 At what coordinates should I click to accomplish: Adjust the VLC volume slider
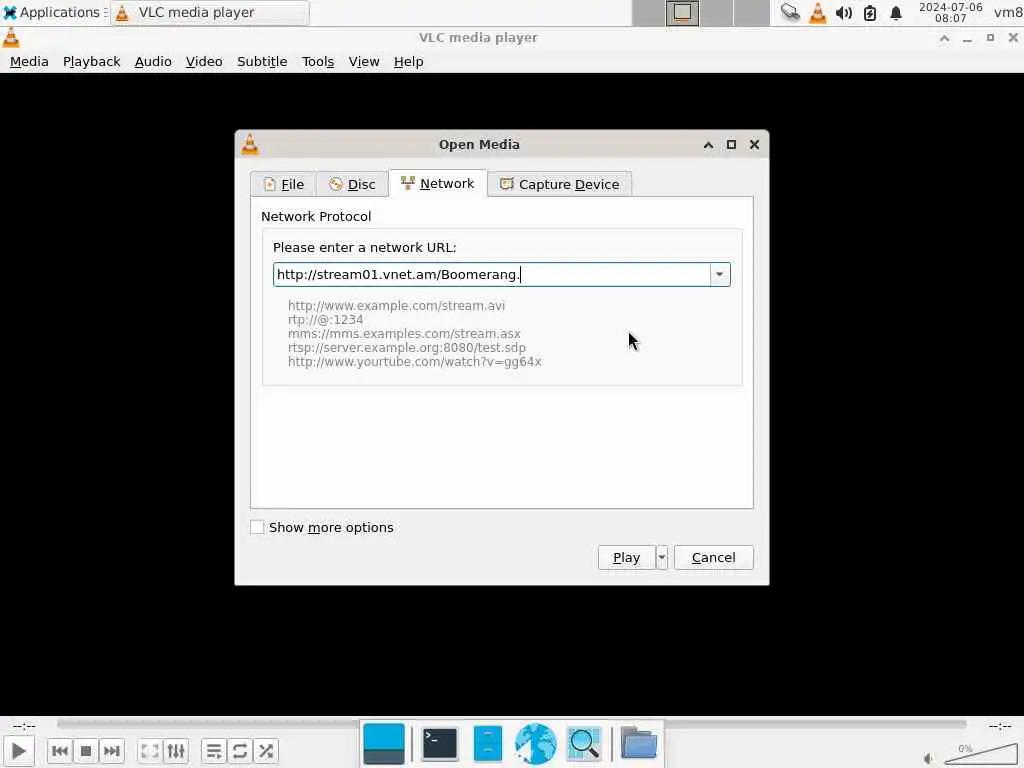[980, 754]
